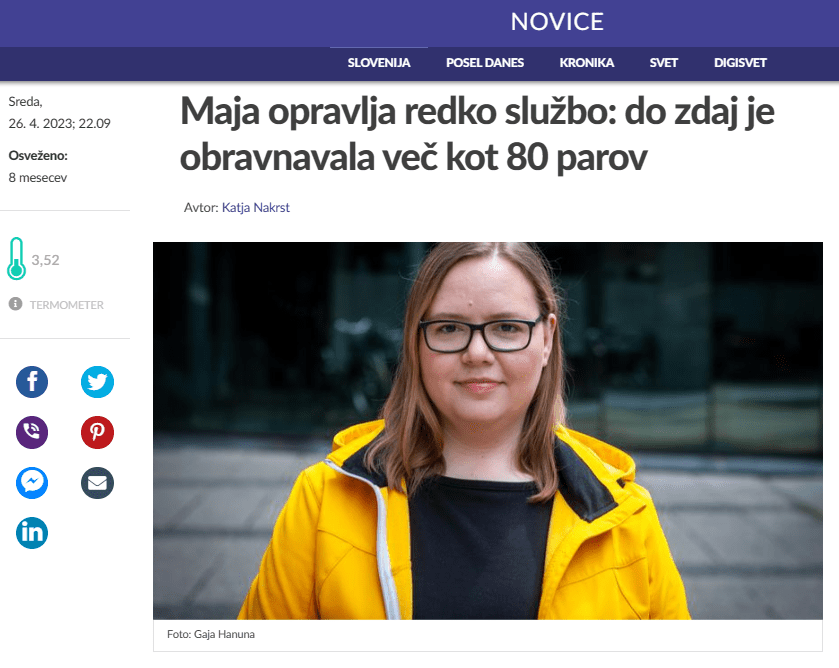Image resolution: width=839 pixels, height=668 pixels.
Task: Go to Posel danes section
Action: tap(485, 63)
